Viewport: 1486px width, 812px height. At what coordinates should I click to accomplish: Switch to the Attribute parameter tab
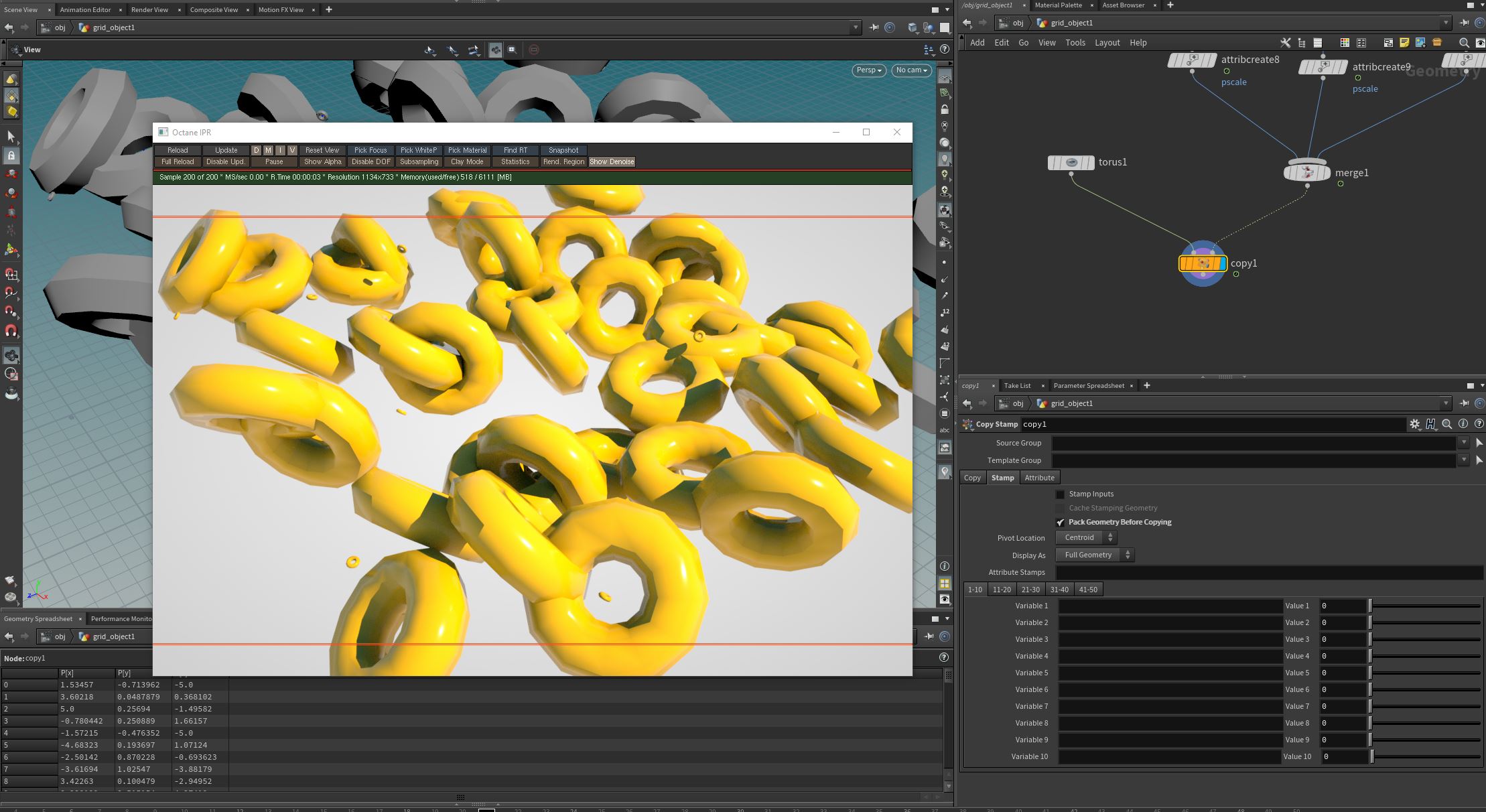(x=1039, y=478)
